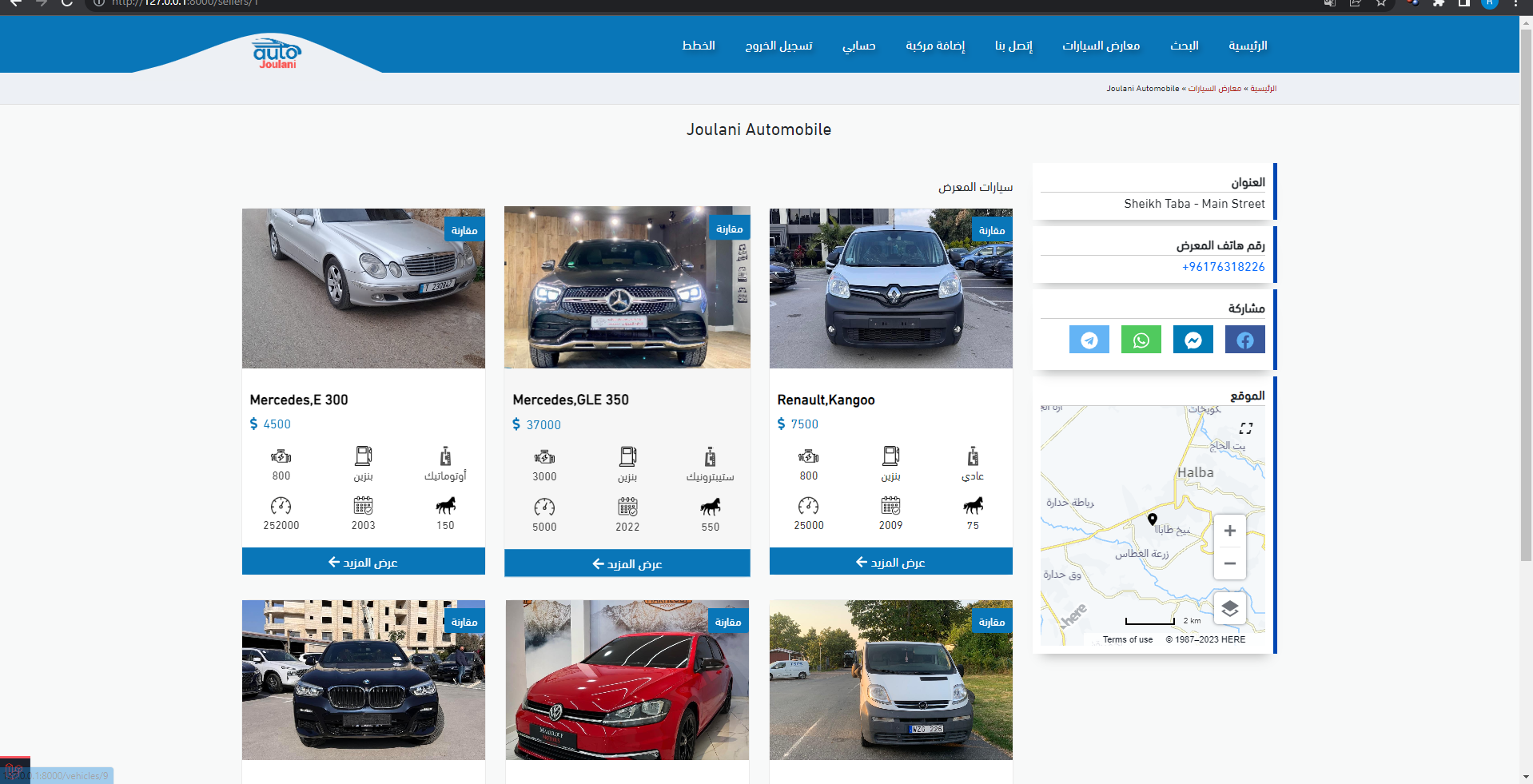Click gearbox icon on GLE 350 card
The image size is (1533, 784).
[x=710, y=456]
